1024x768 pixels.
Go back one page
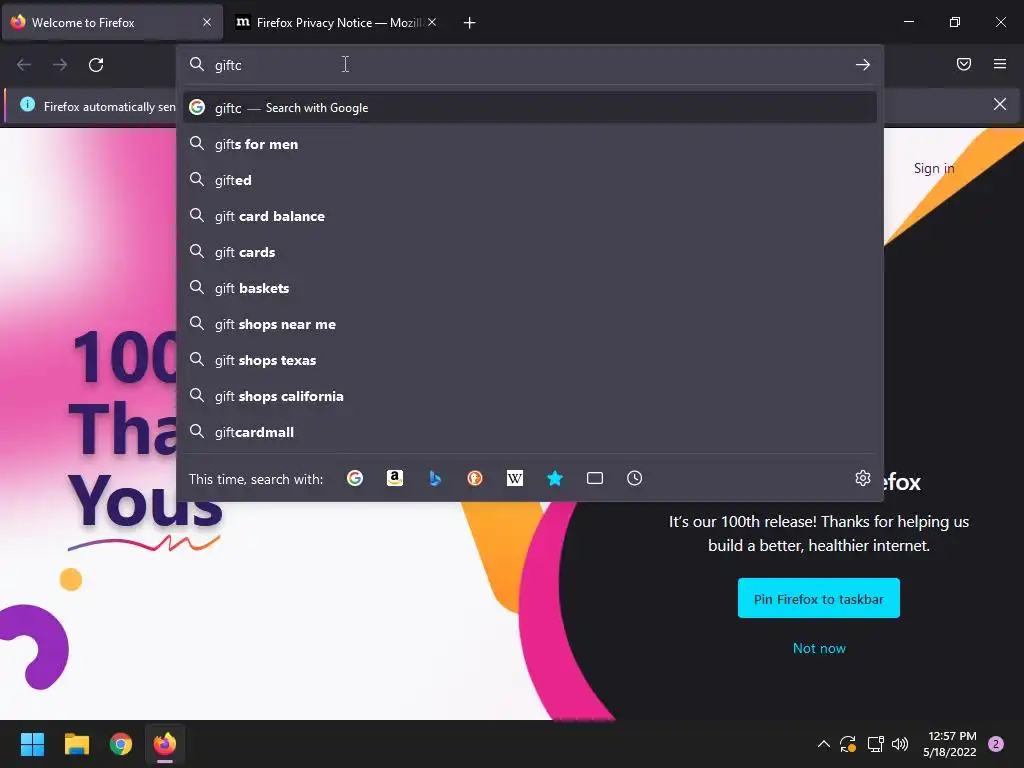(x=24, y=65)
